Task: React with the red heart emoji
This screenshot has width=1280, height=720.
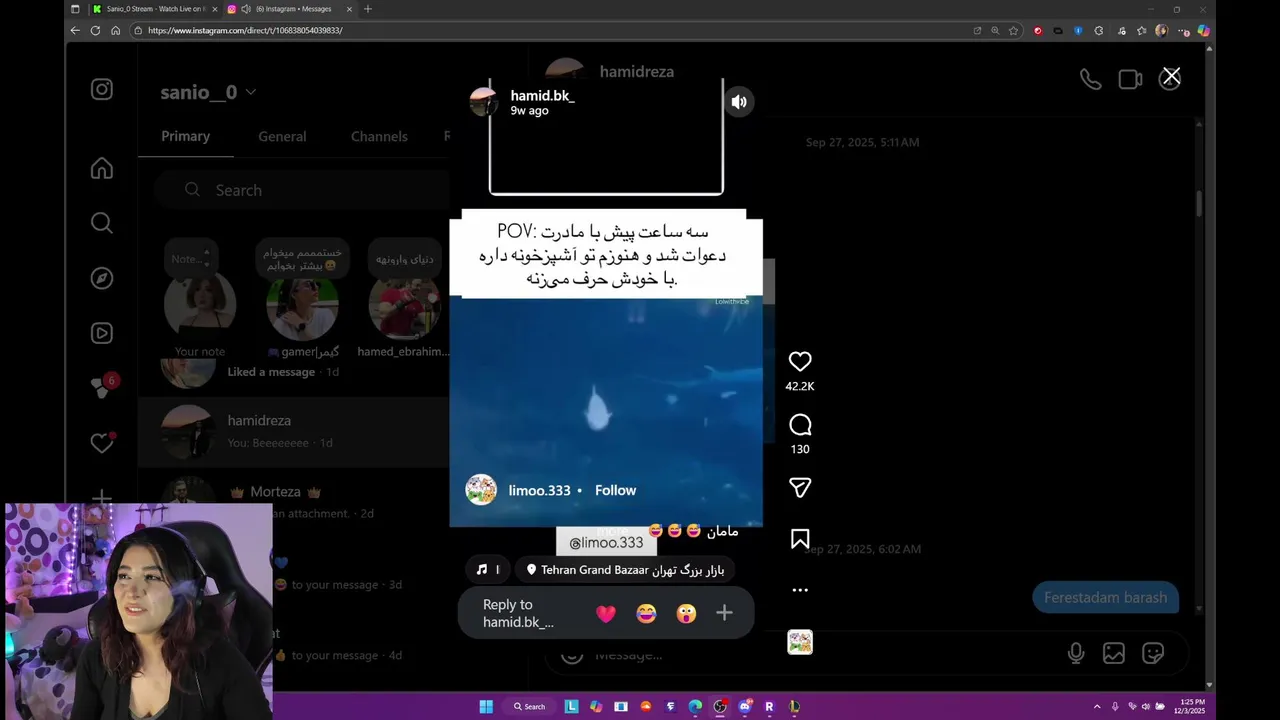Action: [x=606, y=614]
